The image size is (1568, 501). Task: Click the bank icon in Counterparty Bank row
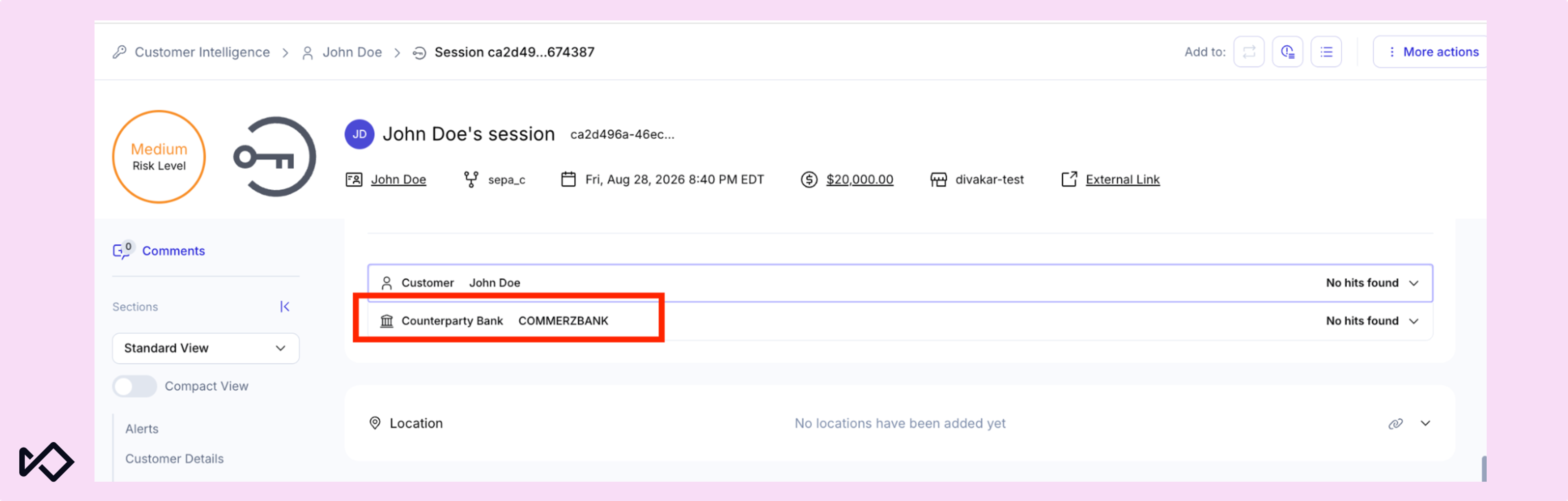click(x=387, y=320)
